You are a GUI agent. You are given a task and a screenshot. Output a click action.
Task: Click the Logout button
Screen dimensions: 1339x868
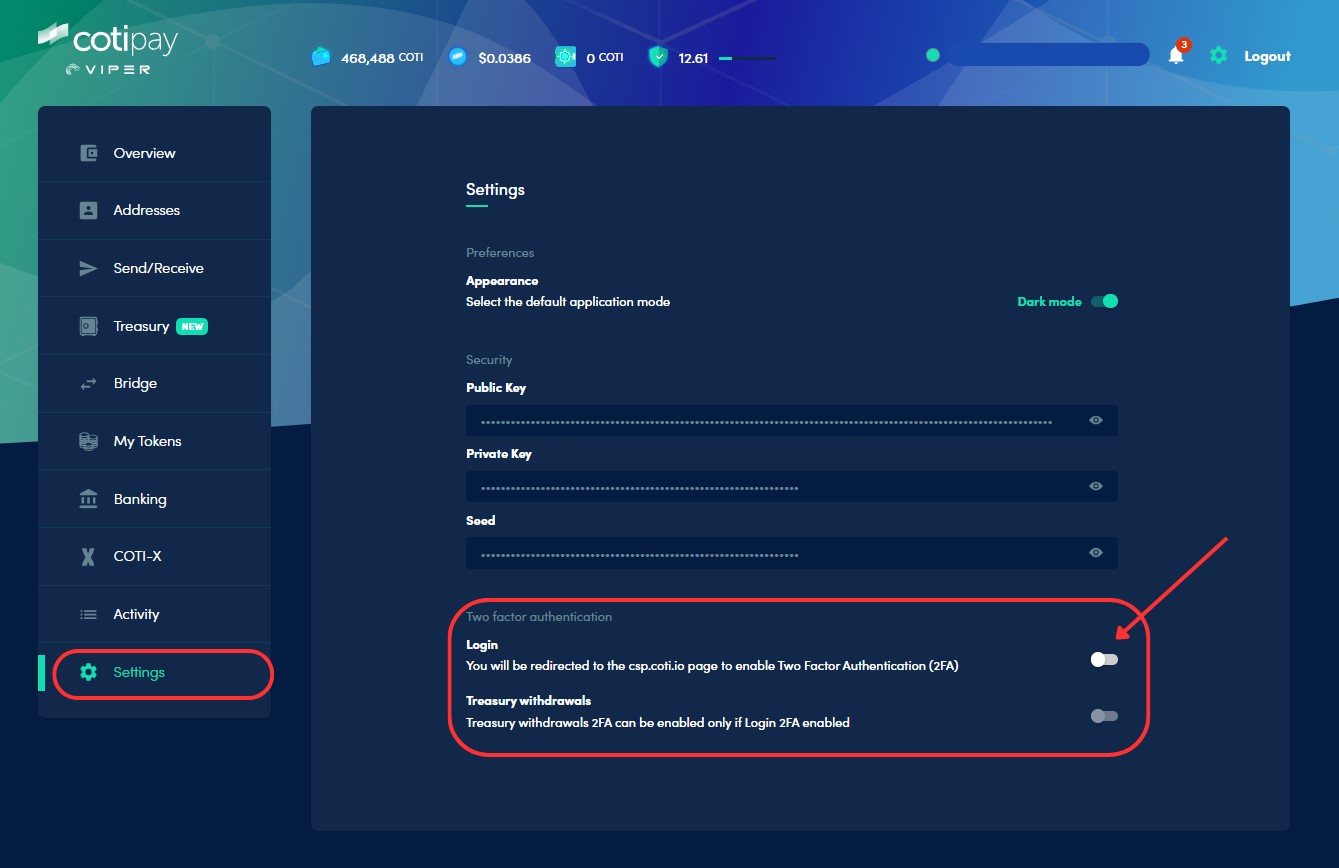(1267, 56)
